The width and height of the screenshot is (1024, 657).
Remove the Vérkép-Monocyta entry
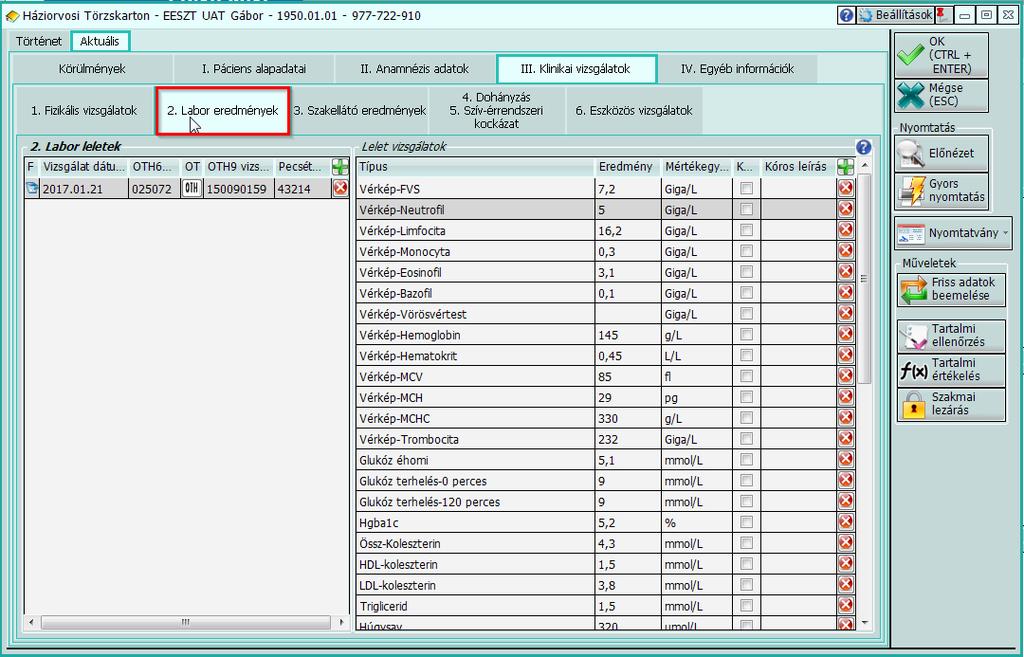pos(846,251)
